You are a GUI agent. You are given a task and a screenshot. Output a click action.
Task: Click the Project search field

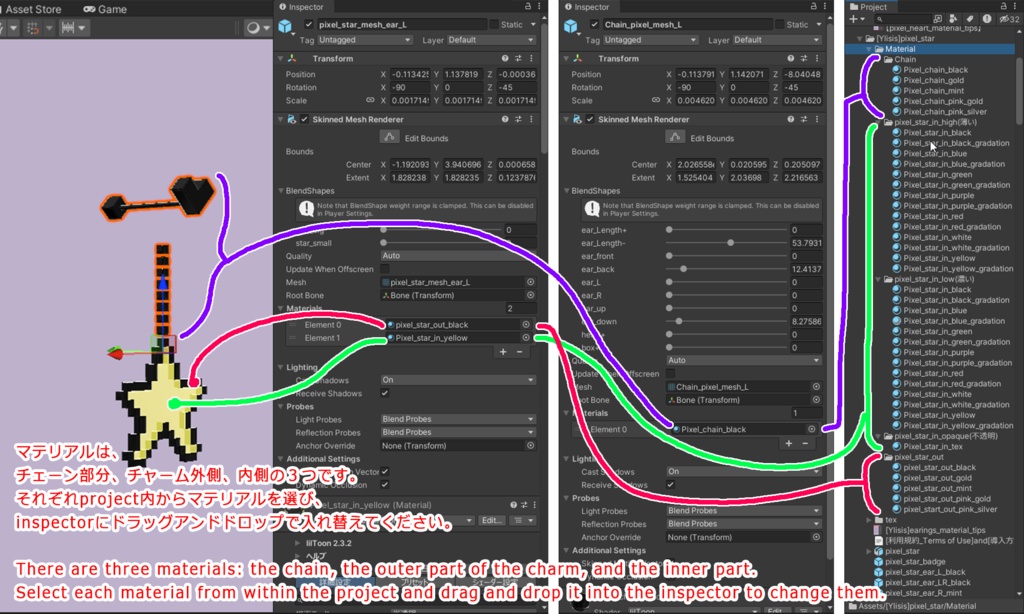[x=905, y=19]
